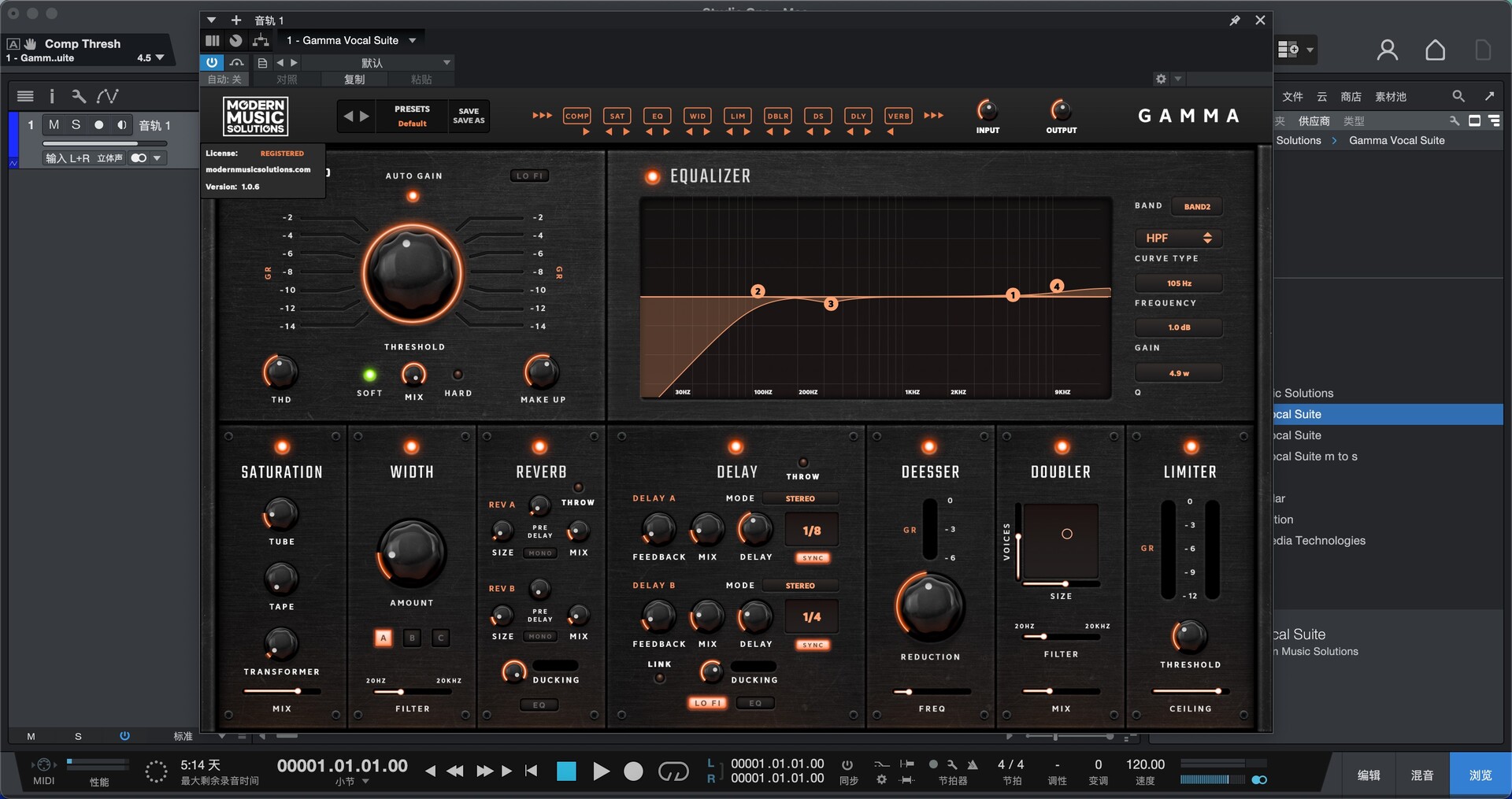Open the HPF curve type dropdown
The image size is (1512, 799).
[x=1178, y=238]
